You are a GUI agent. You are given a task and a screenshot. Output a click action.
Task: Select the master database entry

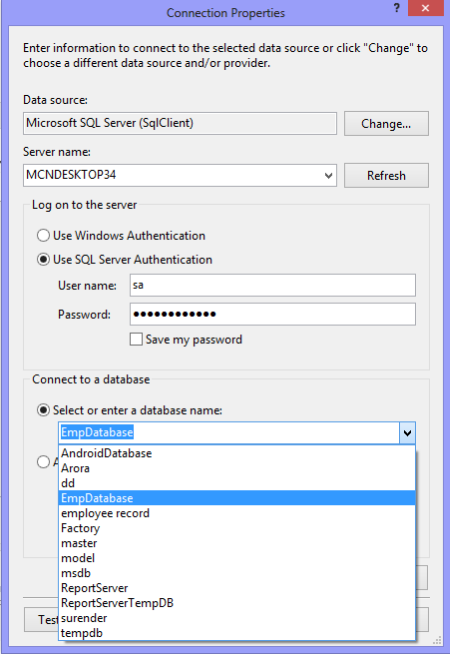coord(237,543)
